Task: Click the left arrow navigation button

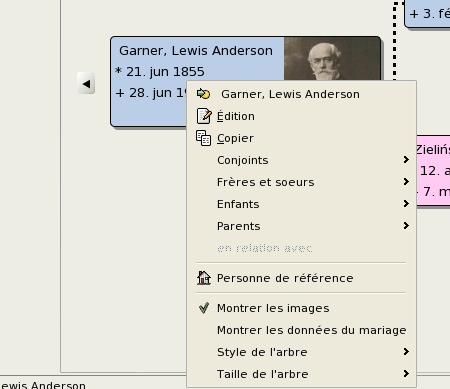Action: pyautogui.click(x=86, y=83)
